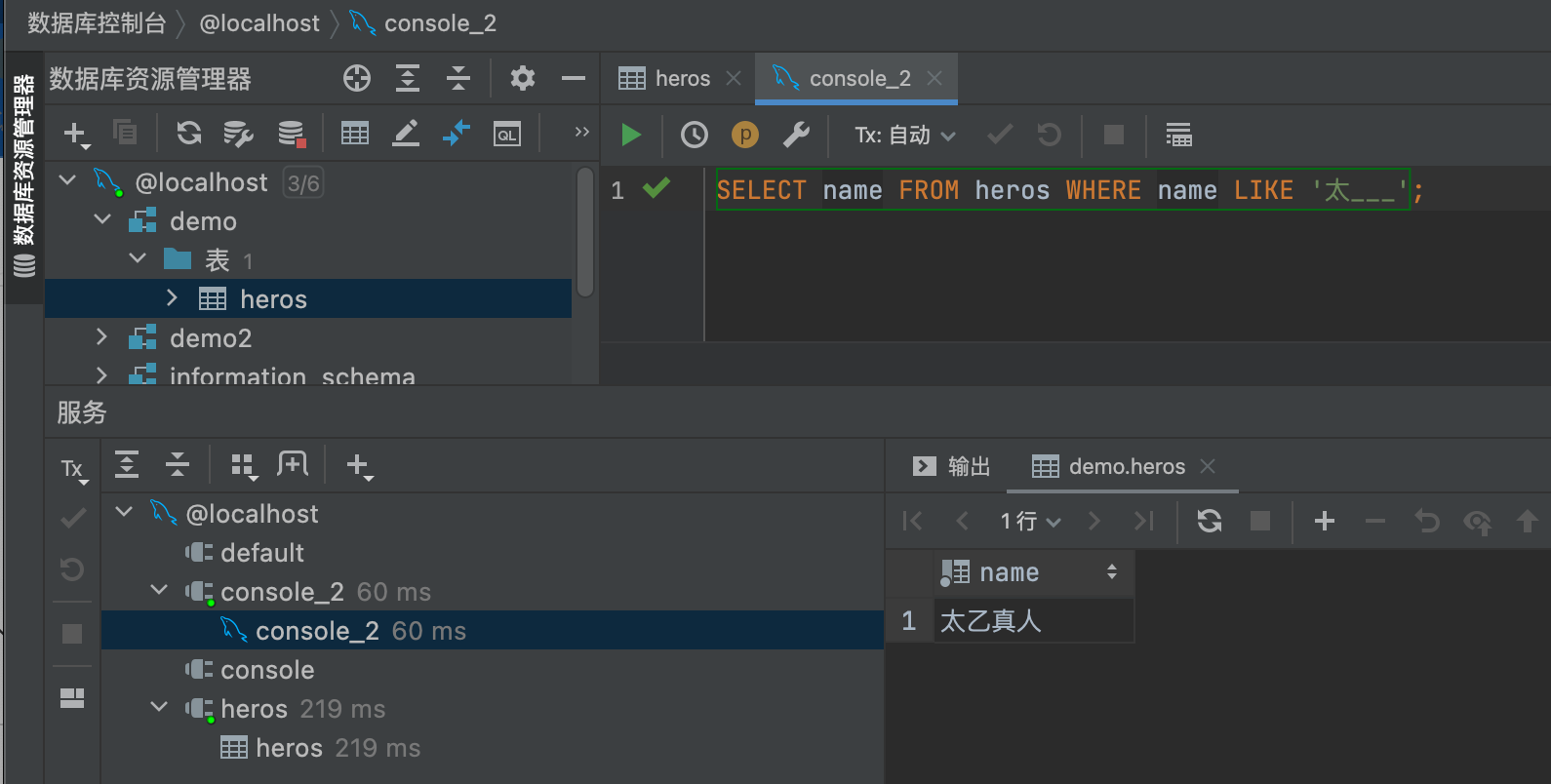Collapse @localhost in Services tree
The height and width of the screenshot is (784, 1551).
tap(124, 511)
